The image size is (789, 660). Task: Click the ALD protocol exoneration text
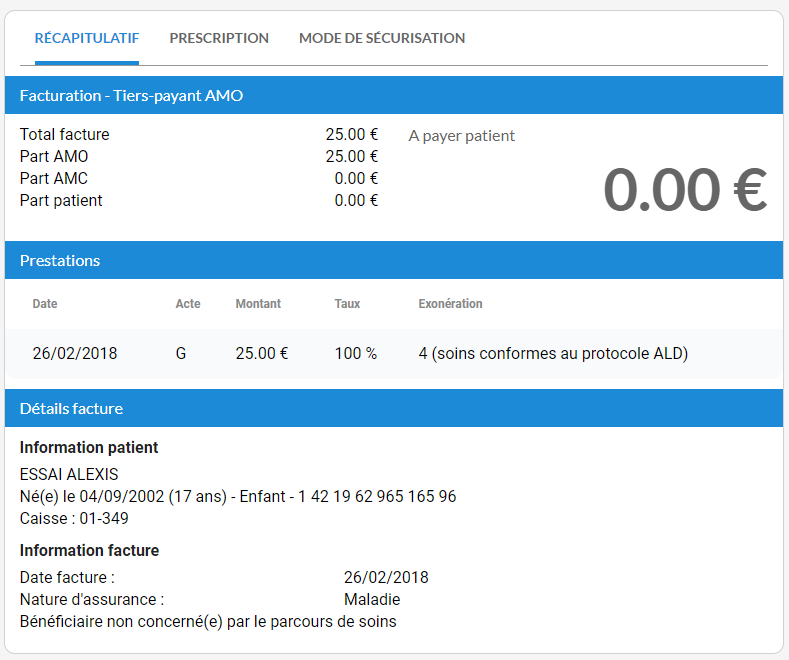(553, 353)
